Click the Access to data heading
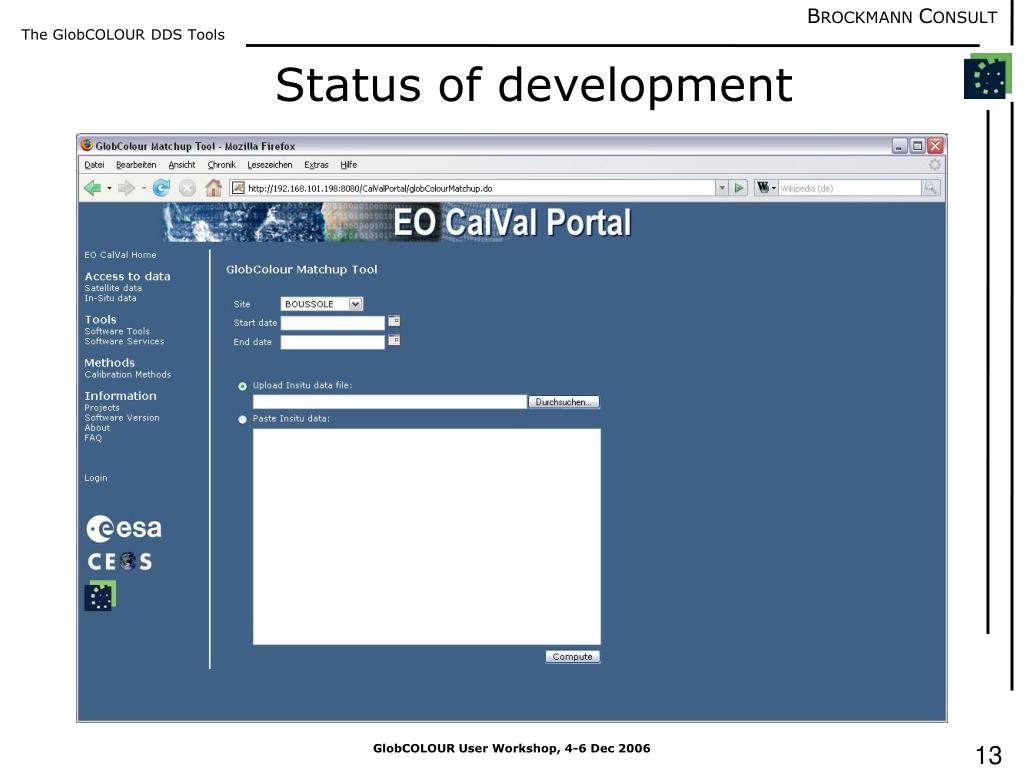1024x768 pixels. point(127,276)
